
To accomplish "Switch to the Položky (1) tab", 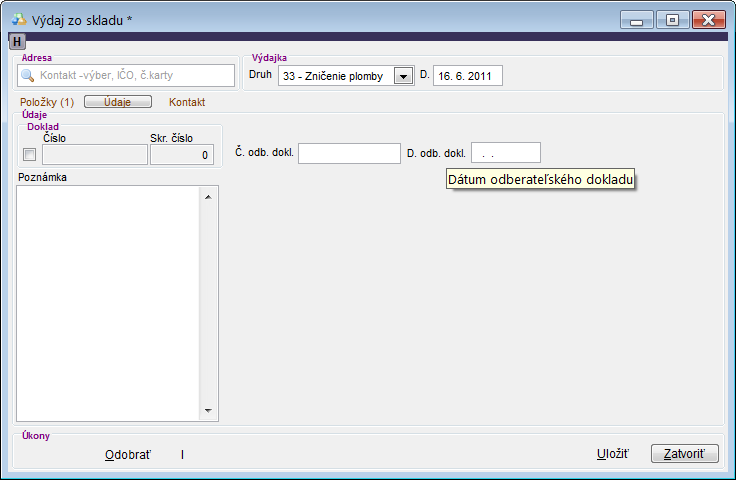I will click(x=47, y=102).
